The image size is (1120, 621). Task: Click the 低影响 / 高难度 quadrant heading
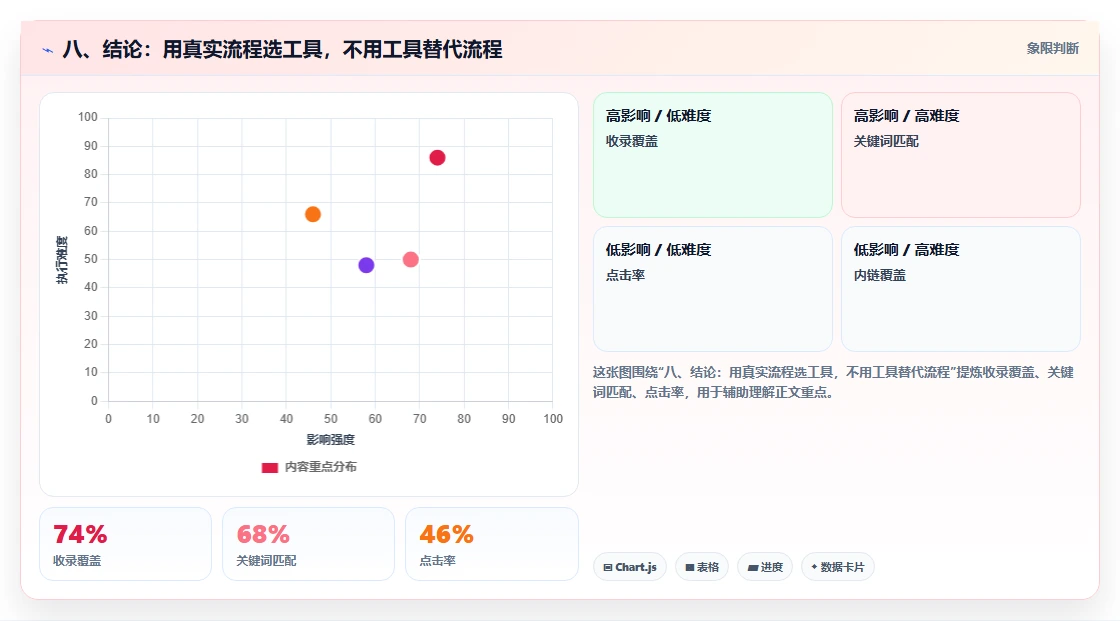[906, 249]
